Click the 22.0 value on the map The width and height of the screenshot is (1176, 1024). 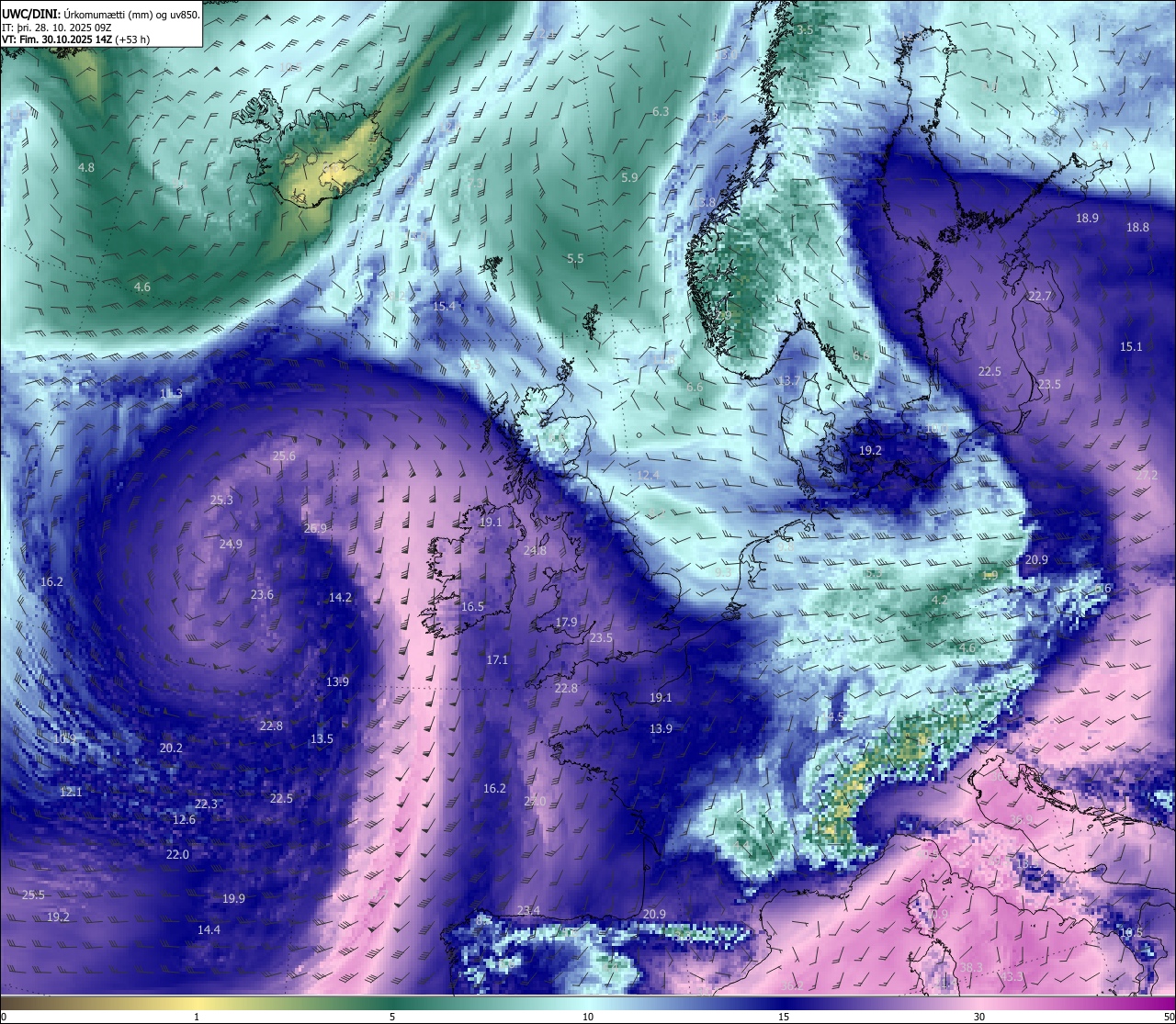177,854
